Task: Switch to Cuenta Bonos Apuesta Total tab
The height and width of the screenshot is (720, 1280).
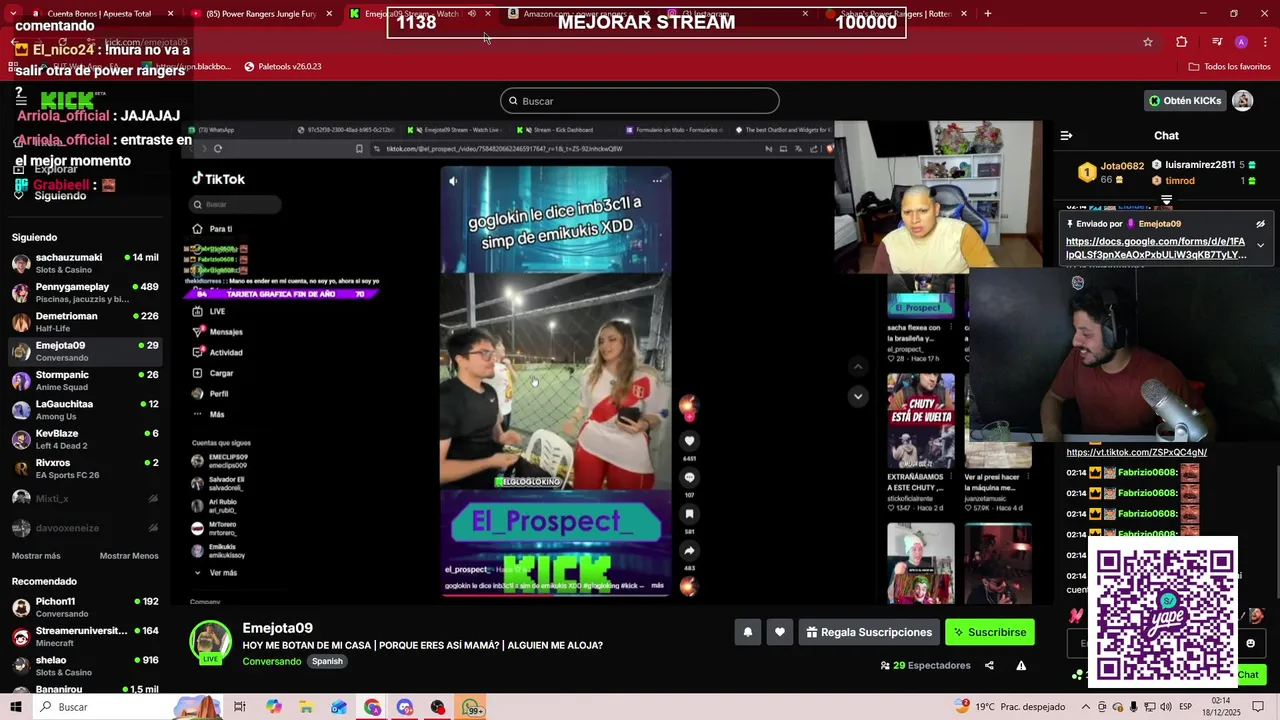Action: (99, 14)
